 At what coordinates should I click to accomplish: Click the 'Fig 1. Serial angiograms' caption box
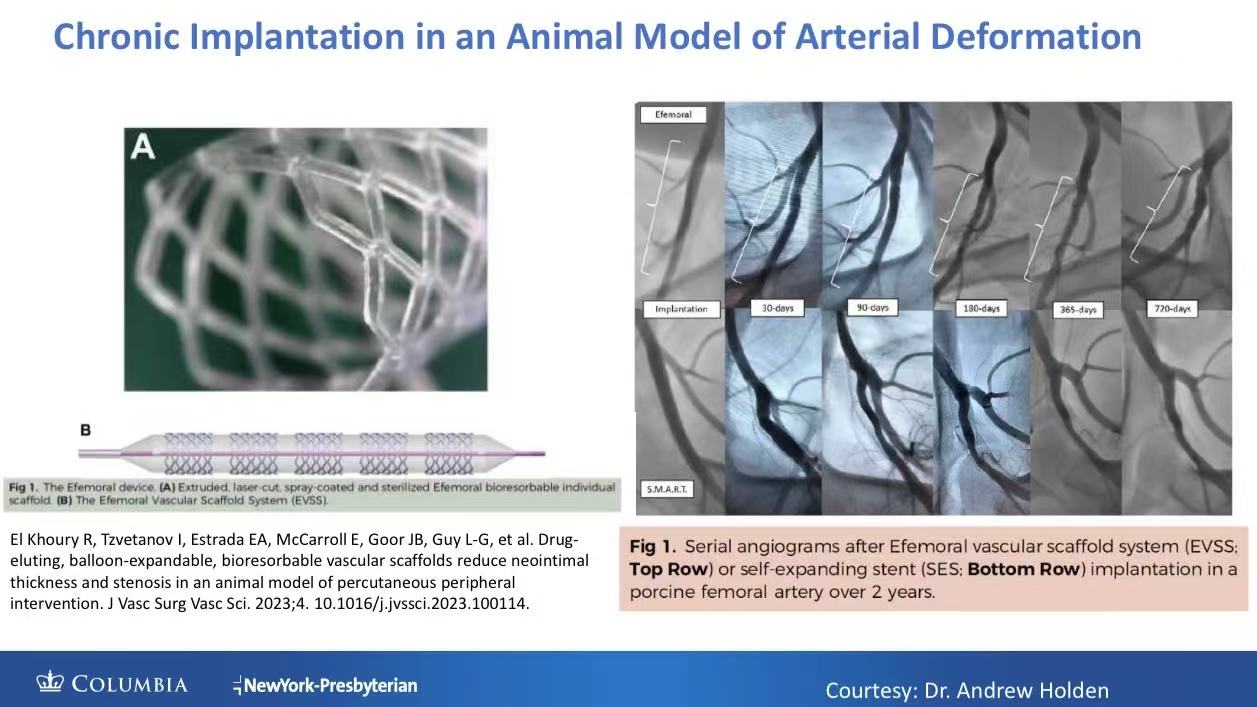coord(934,569)
